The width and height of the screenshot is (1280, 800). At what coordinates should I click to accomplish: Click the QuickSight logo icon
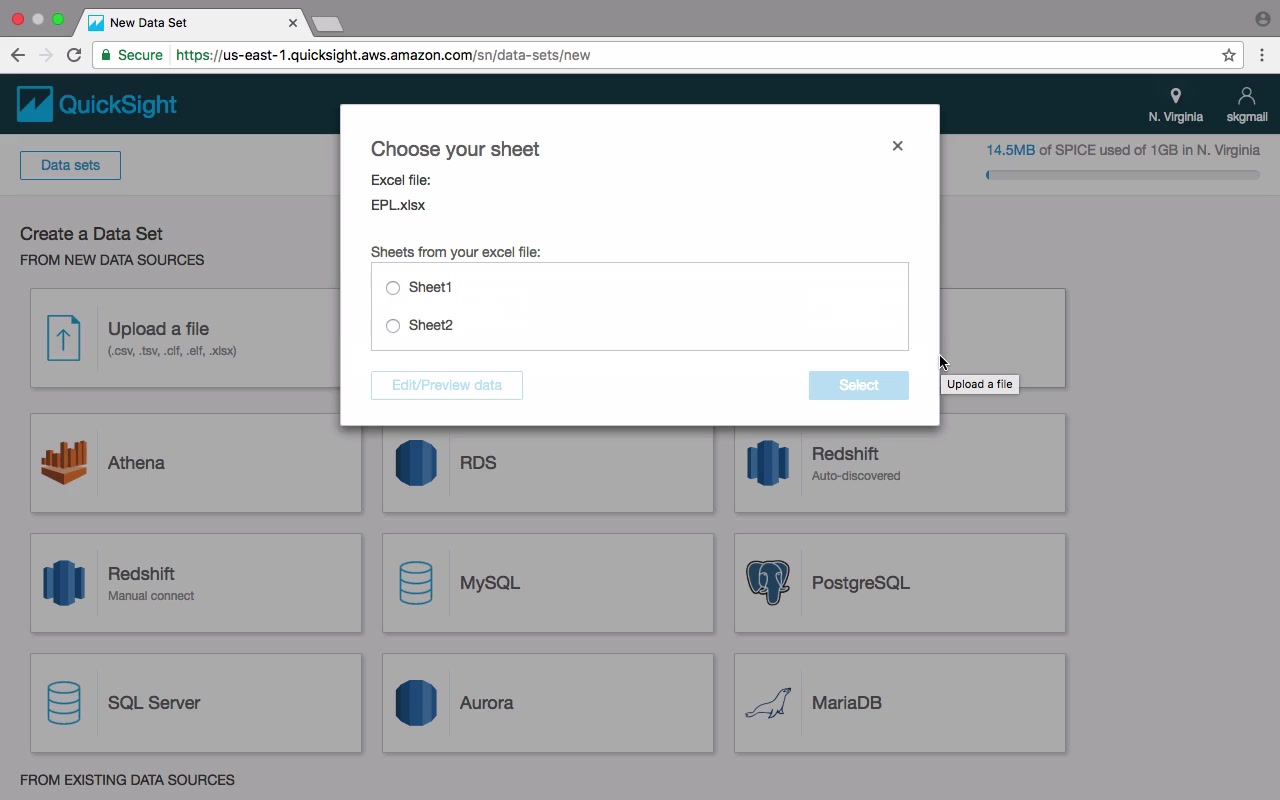[35, 104]
